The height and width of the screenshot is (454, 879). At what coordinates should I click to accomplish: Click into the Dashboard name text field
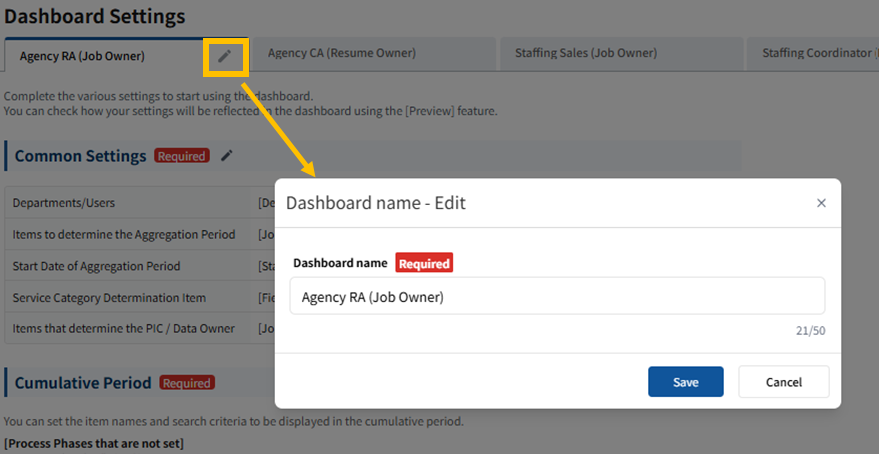[556, 297]
